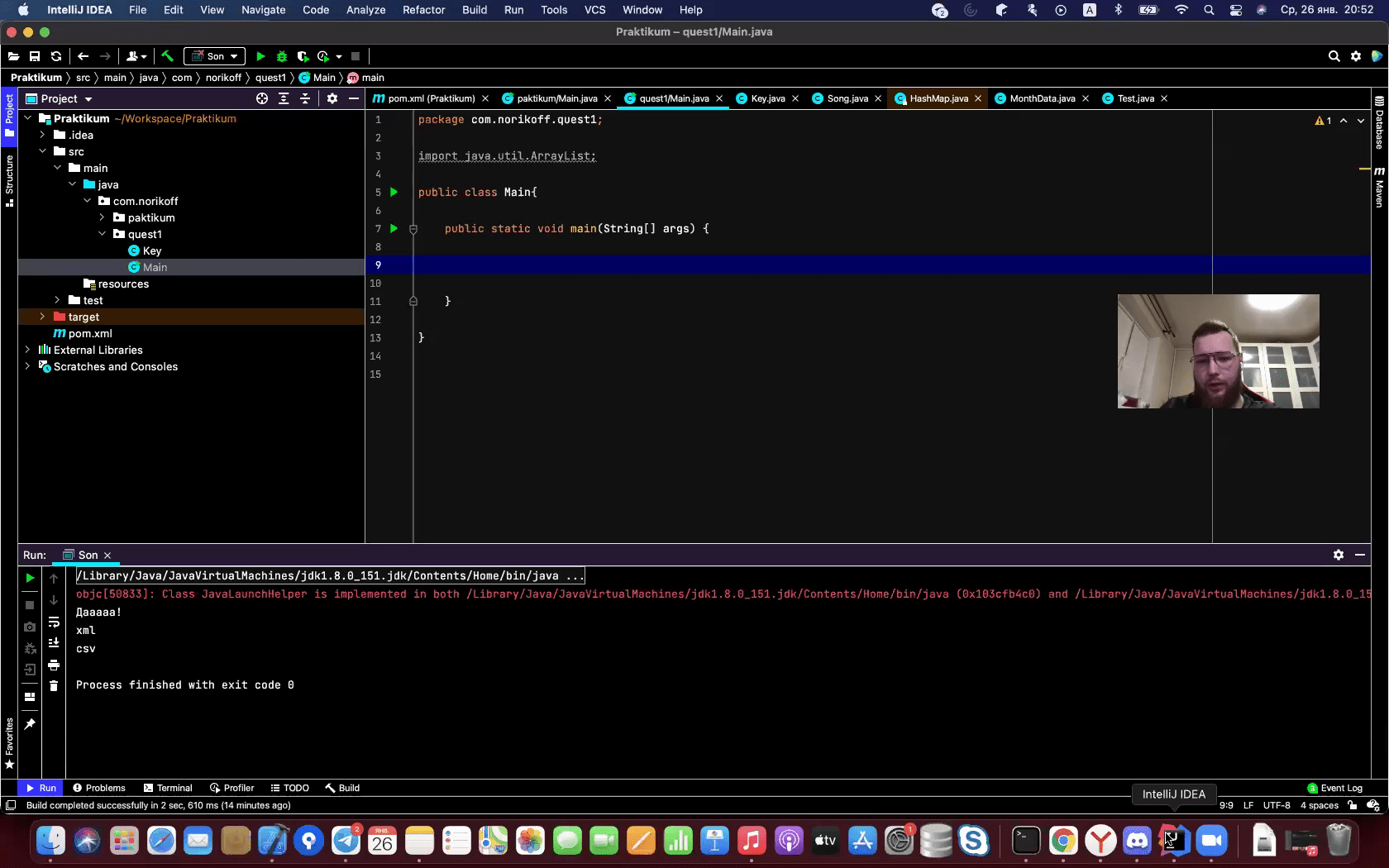
Task: Toggle the Project tool window sidebar button
Action: tap(9, 115)
